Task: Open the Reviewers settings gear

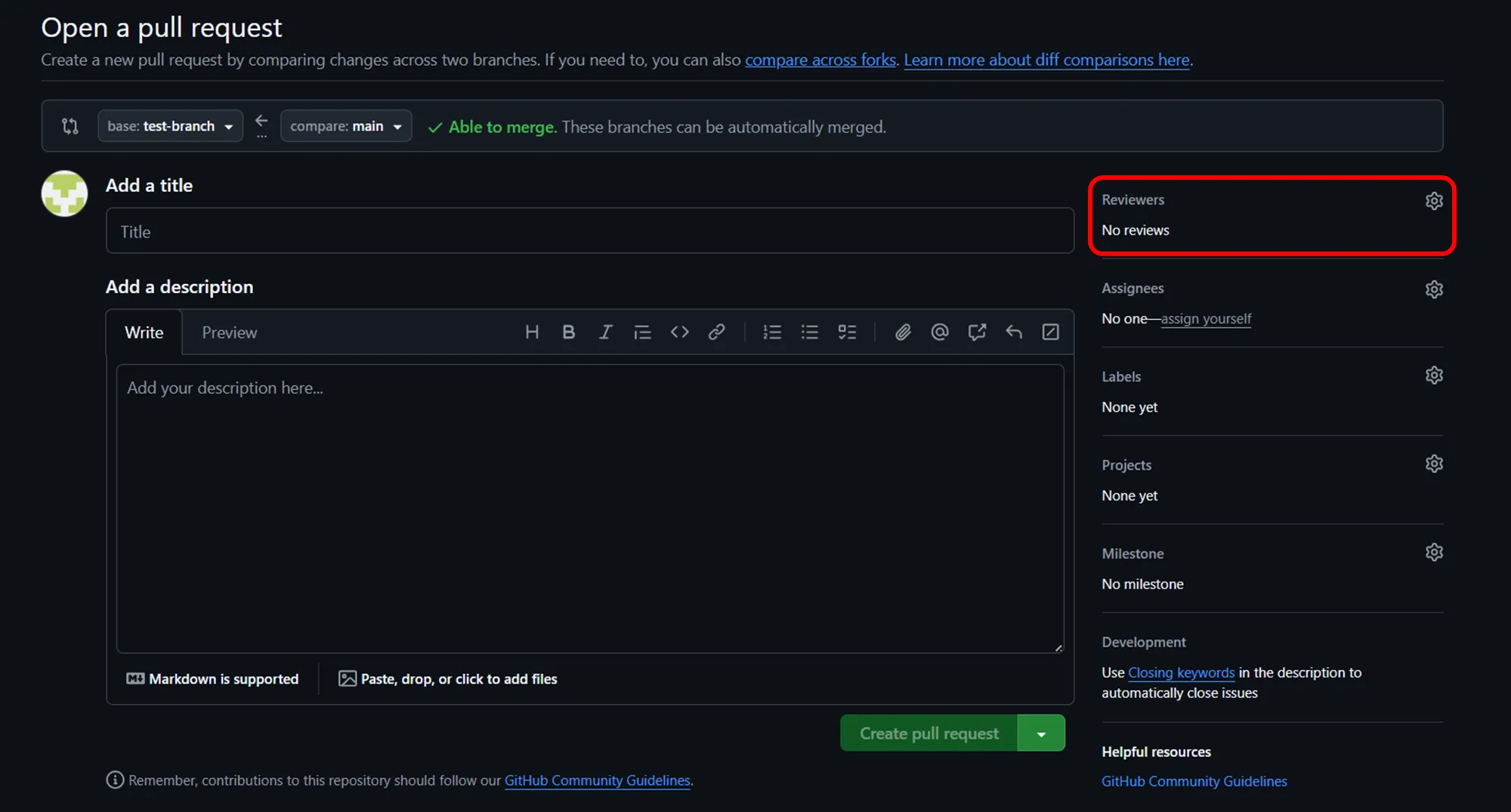Action: (x=1433, y=200)
